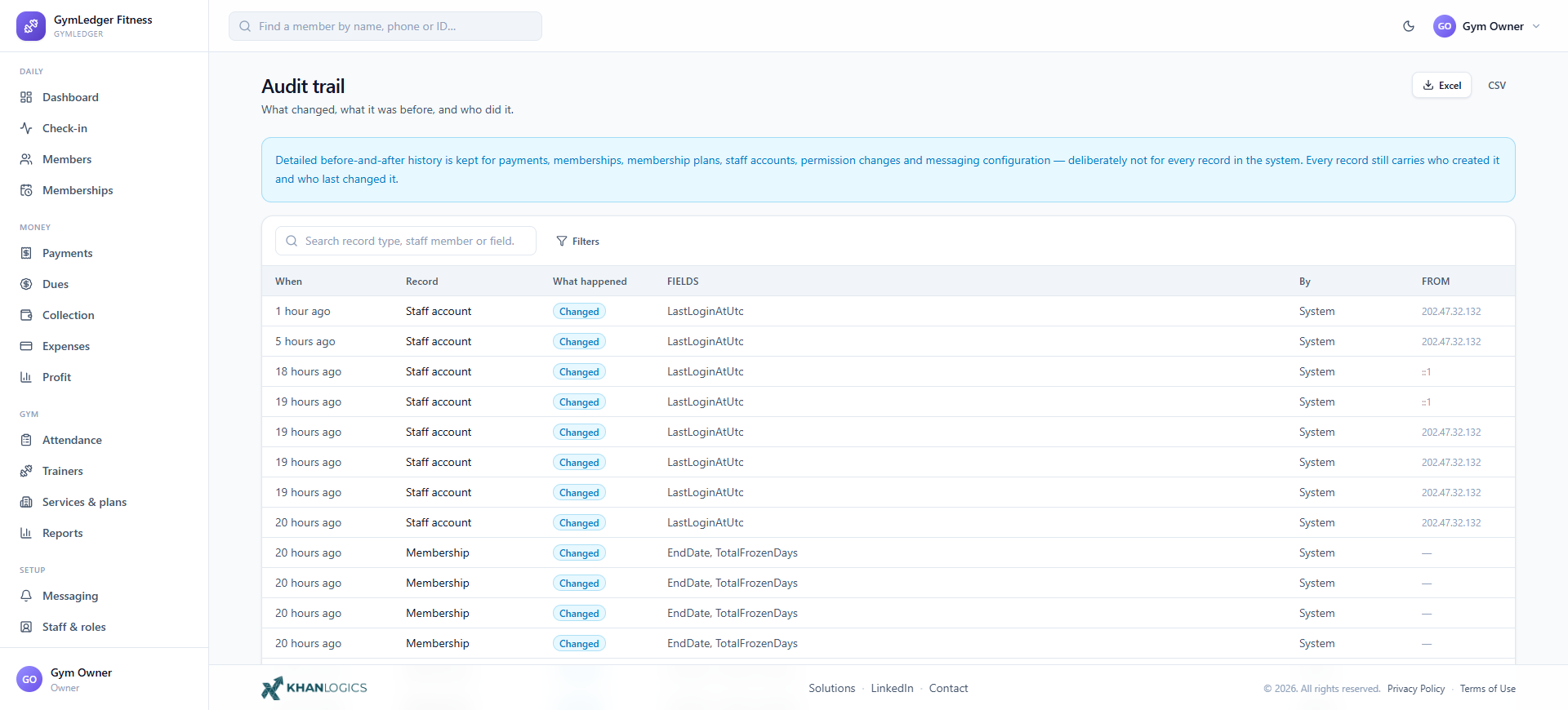Open the Attendance clipboard icon

pyautogui.click(x=26, y=440)
